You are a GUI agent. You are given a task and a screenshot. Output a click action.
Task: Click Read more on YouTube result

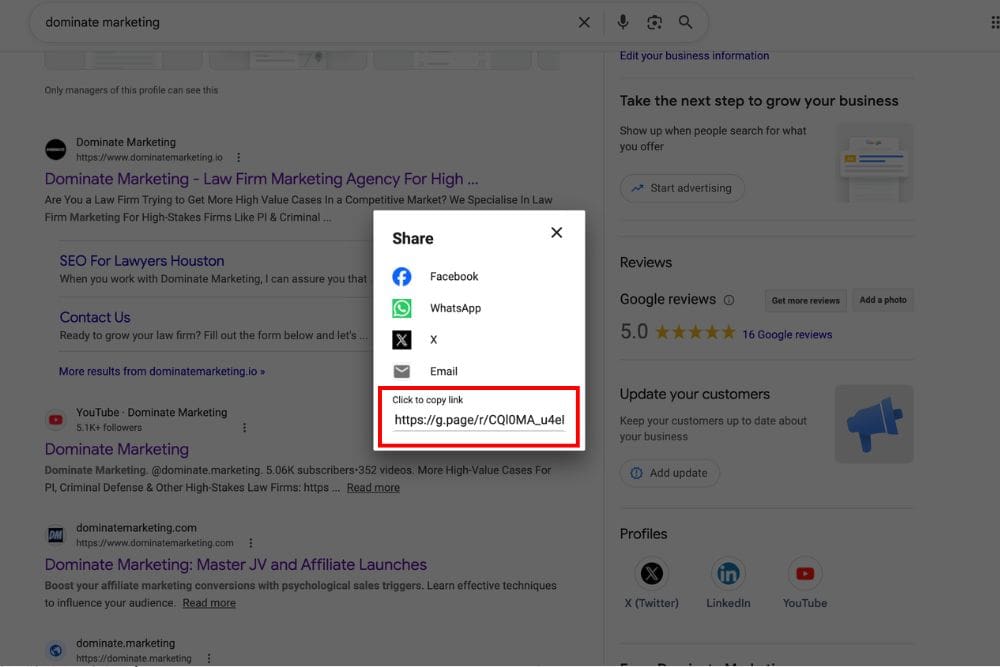pos(373,488)
